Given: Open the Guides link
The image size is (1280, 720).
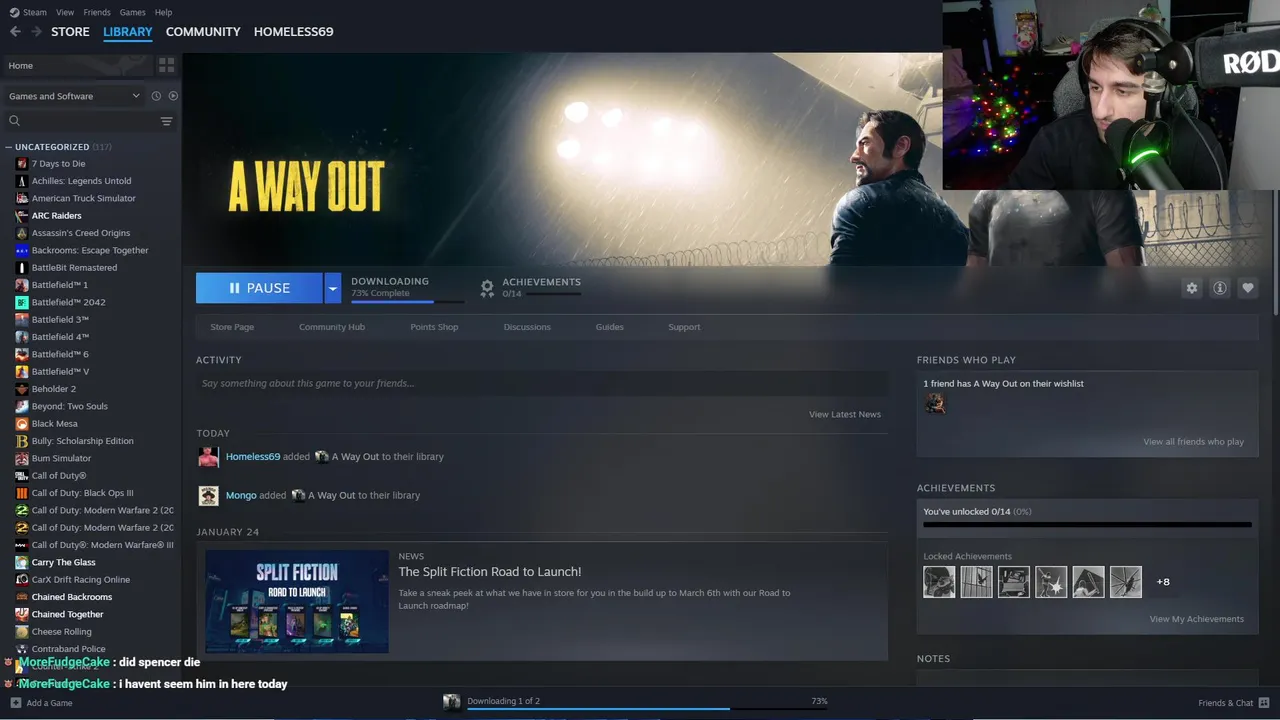Looking at the screenshot, I should pyautogui.click(x=609, y=327).
